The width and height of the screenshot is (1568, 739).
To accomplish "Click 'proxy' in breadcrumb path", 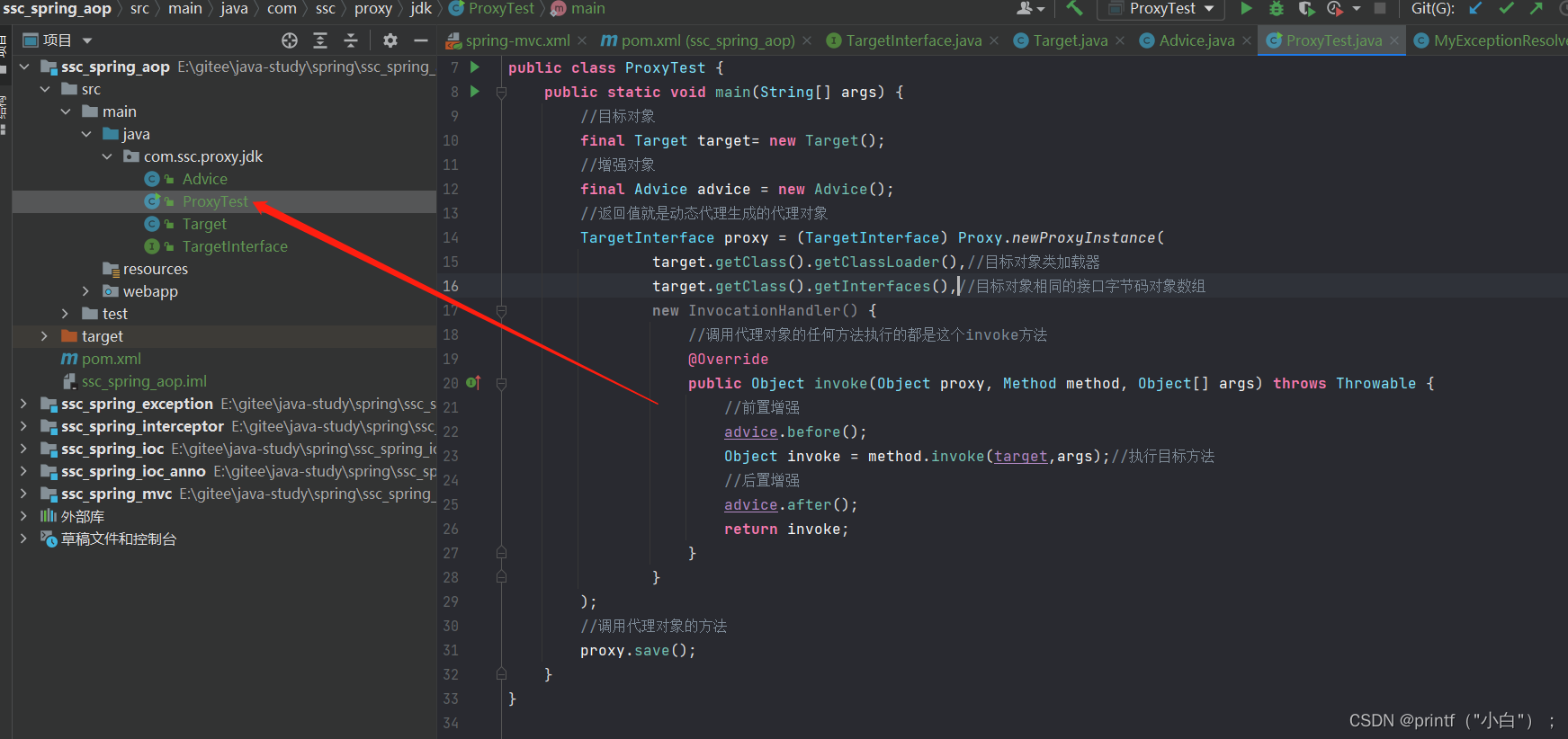I will 373,8.
